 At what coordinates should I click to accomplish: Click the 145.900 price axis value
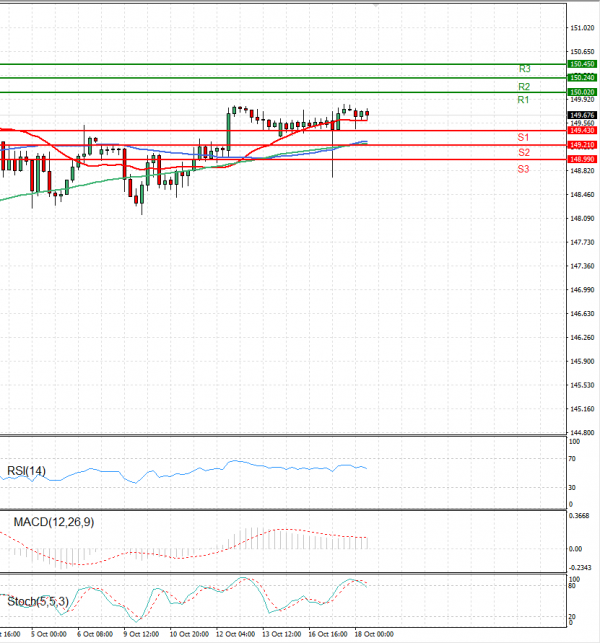582,361
